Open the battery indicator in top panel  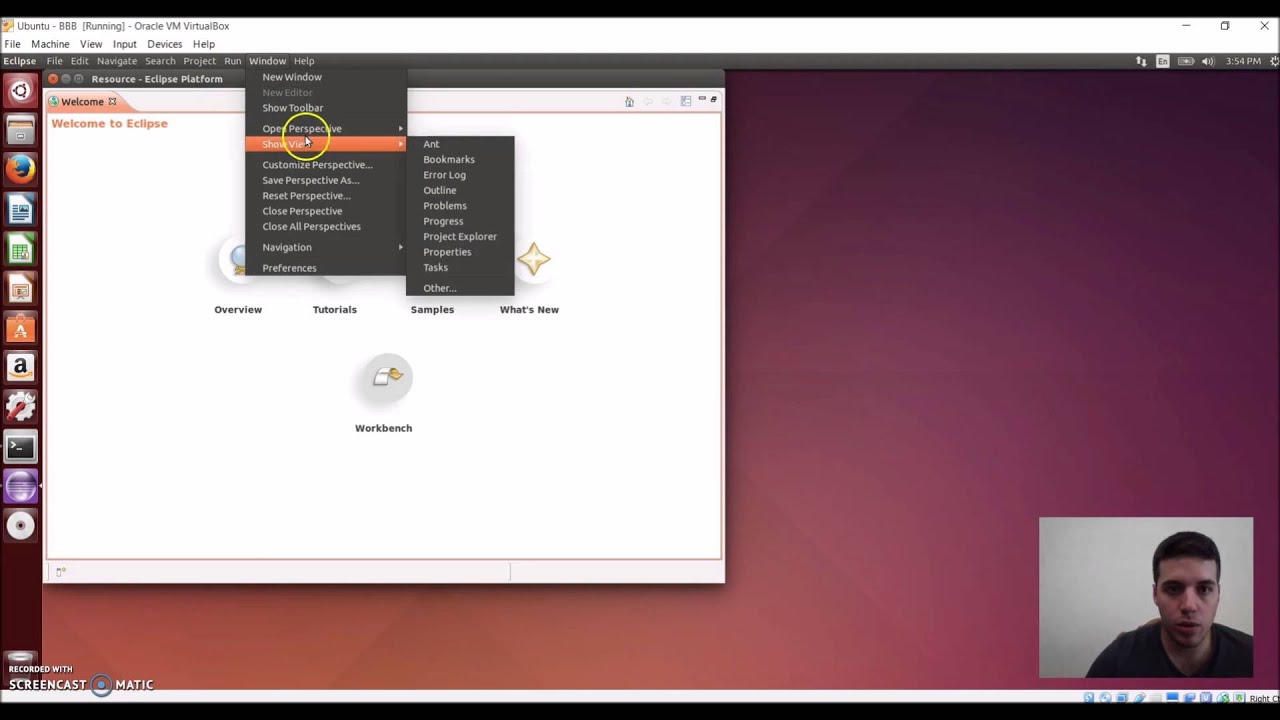[x=1186, y=61]
